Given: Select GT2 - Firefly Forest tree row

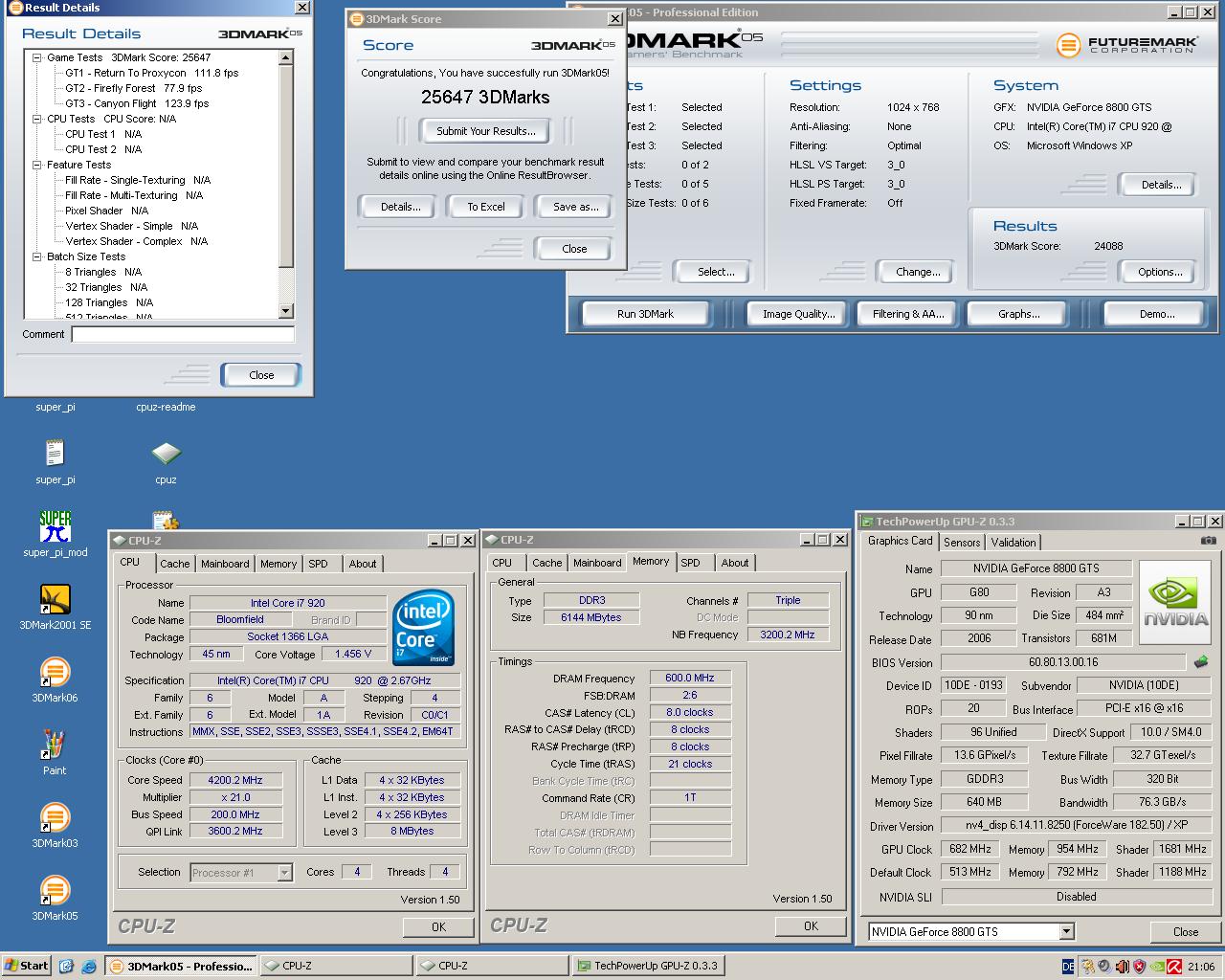Looking at the screenshot, I should pyautogui.click(x=134, y=88).
